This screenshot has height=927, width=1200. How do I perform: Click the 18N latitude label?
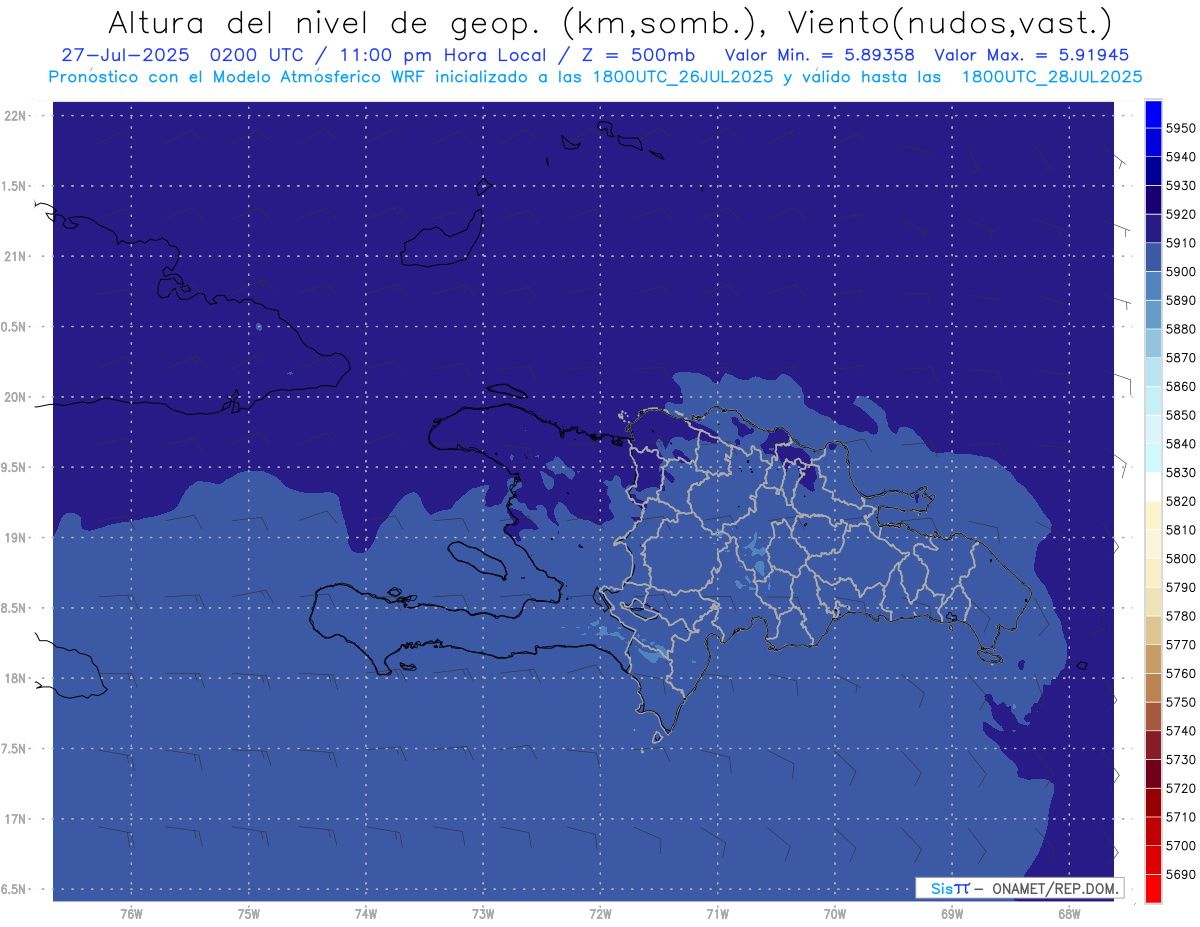coord(15,678)
